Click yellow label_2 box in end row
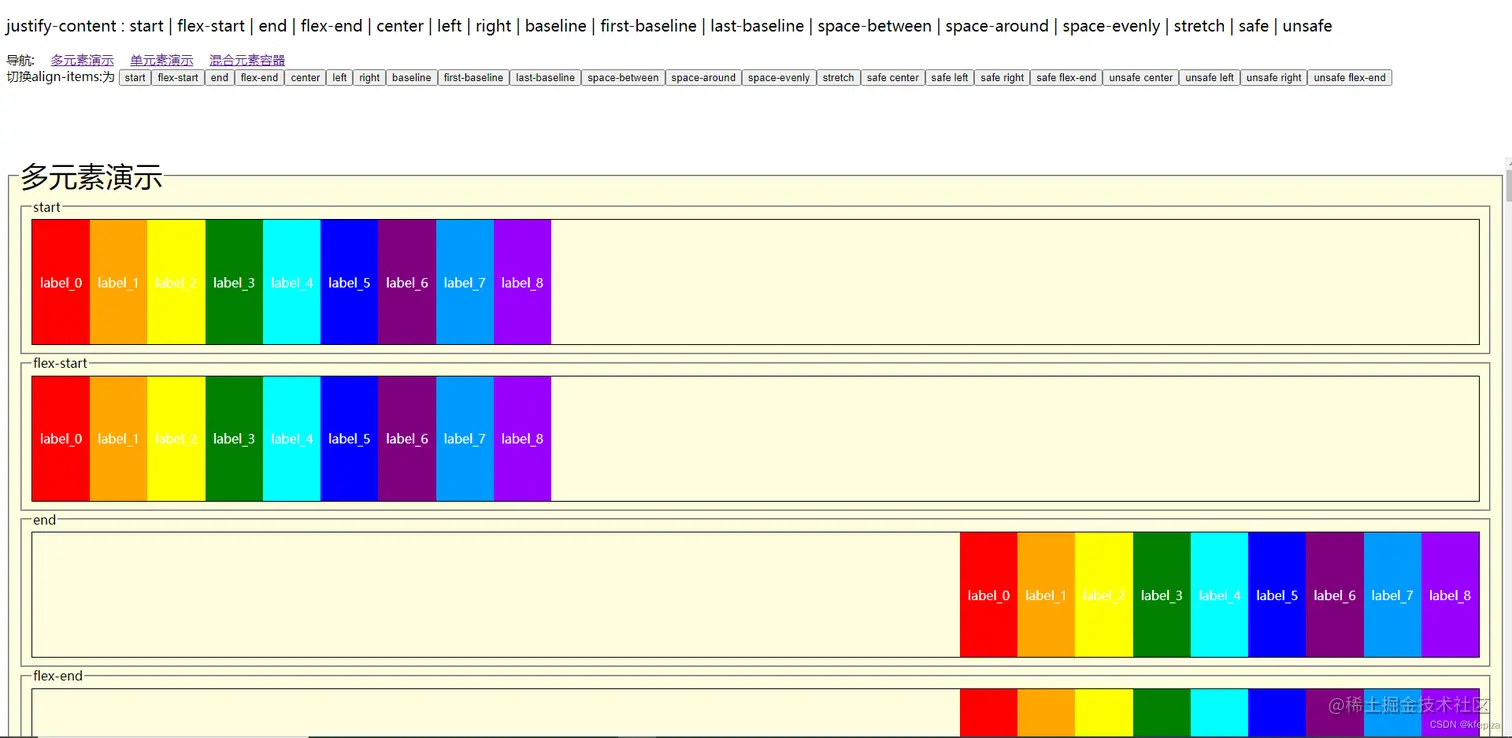 pos(1104,595)
